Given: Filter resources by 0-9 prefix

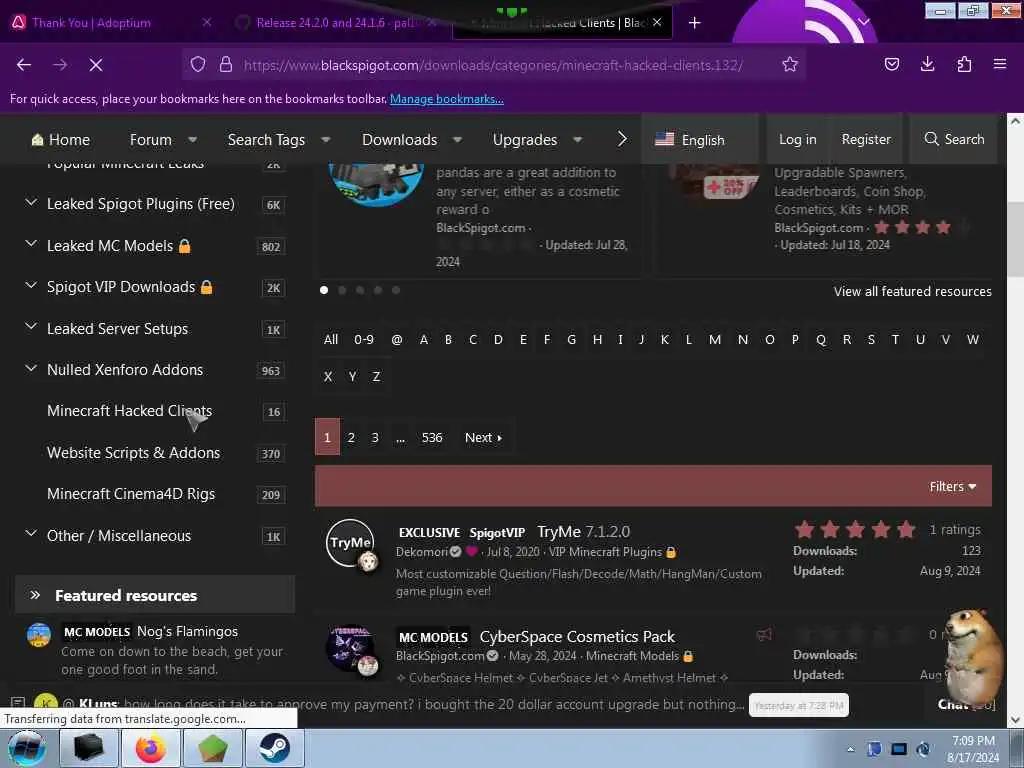Looking at the screenshot, I should (364, 340).
